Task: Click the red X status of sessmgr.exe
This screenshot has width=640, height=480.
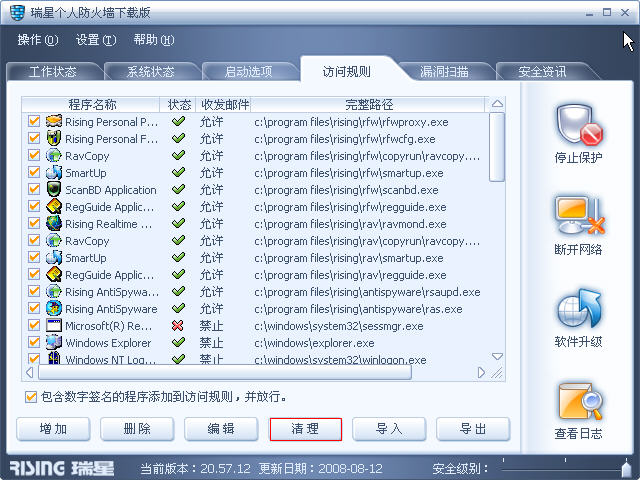Action: pos(178,325)
